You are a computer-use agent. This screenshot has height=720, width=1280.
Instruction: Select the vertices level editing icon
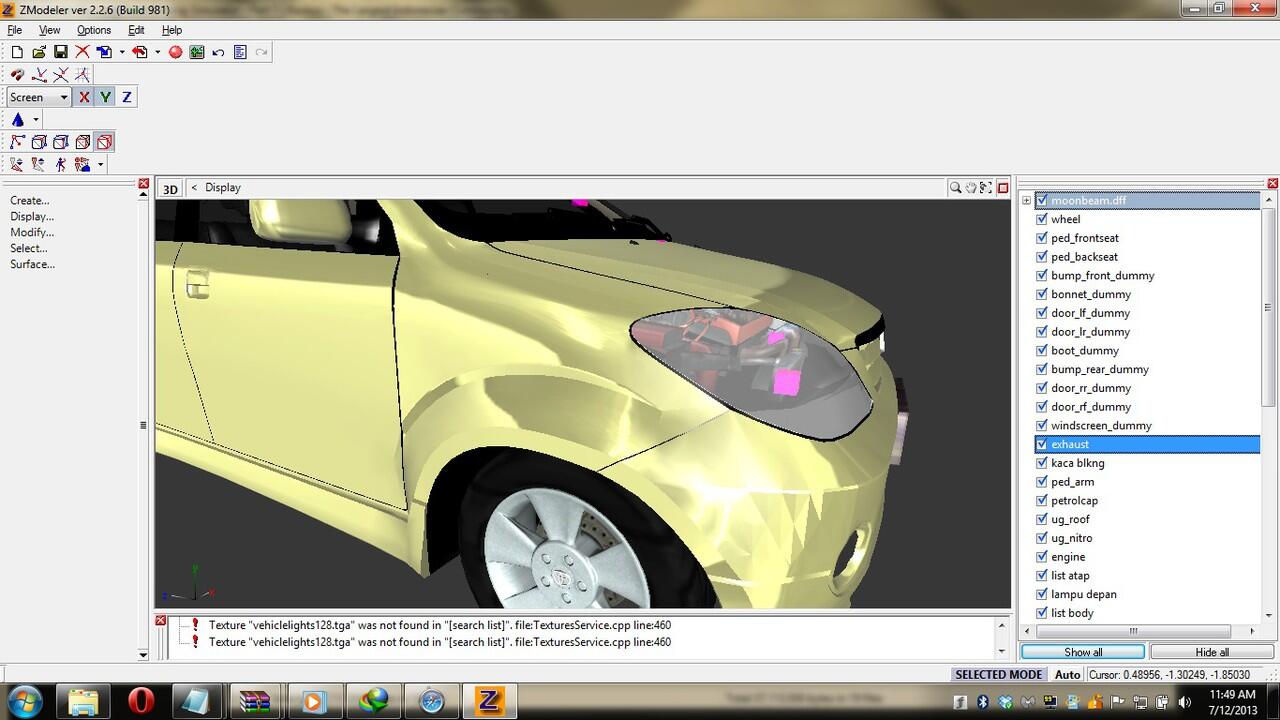point(17,142)
